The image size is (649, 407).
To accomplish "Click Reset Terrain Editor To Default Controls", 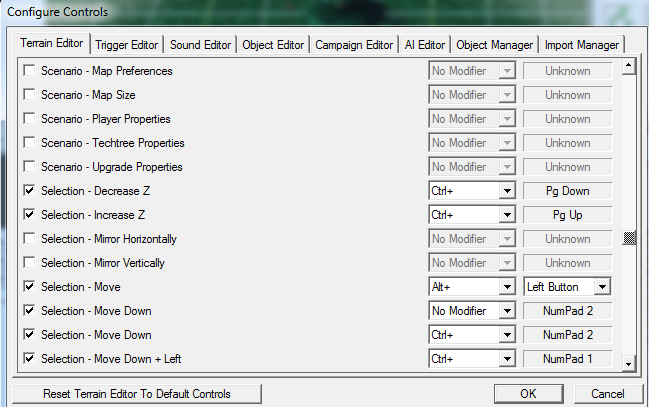I will [136, 394].
